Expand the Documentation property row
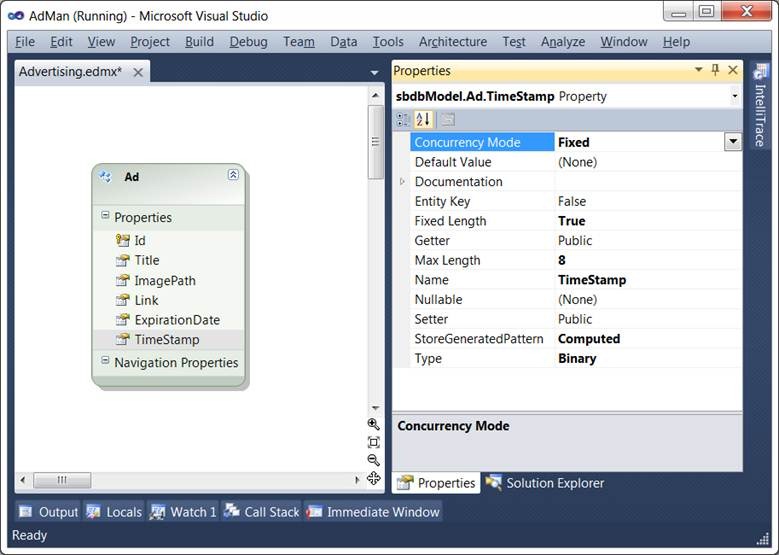The image size is (779, 555). click(402, 182)
